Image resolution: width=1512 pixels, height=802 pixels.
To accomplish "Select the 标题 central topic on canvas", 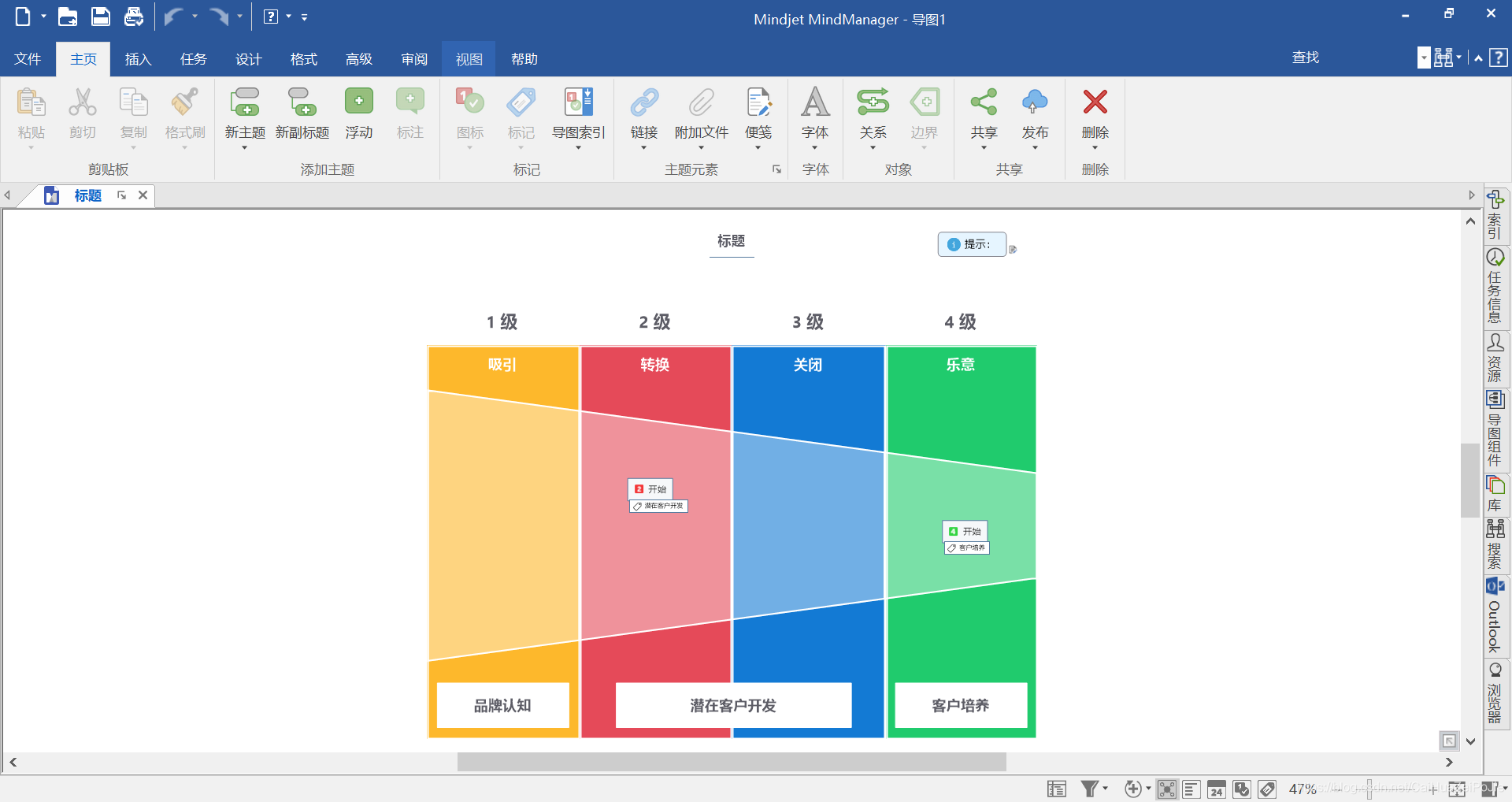I will pos(731,241).
